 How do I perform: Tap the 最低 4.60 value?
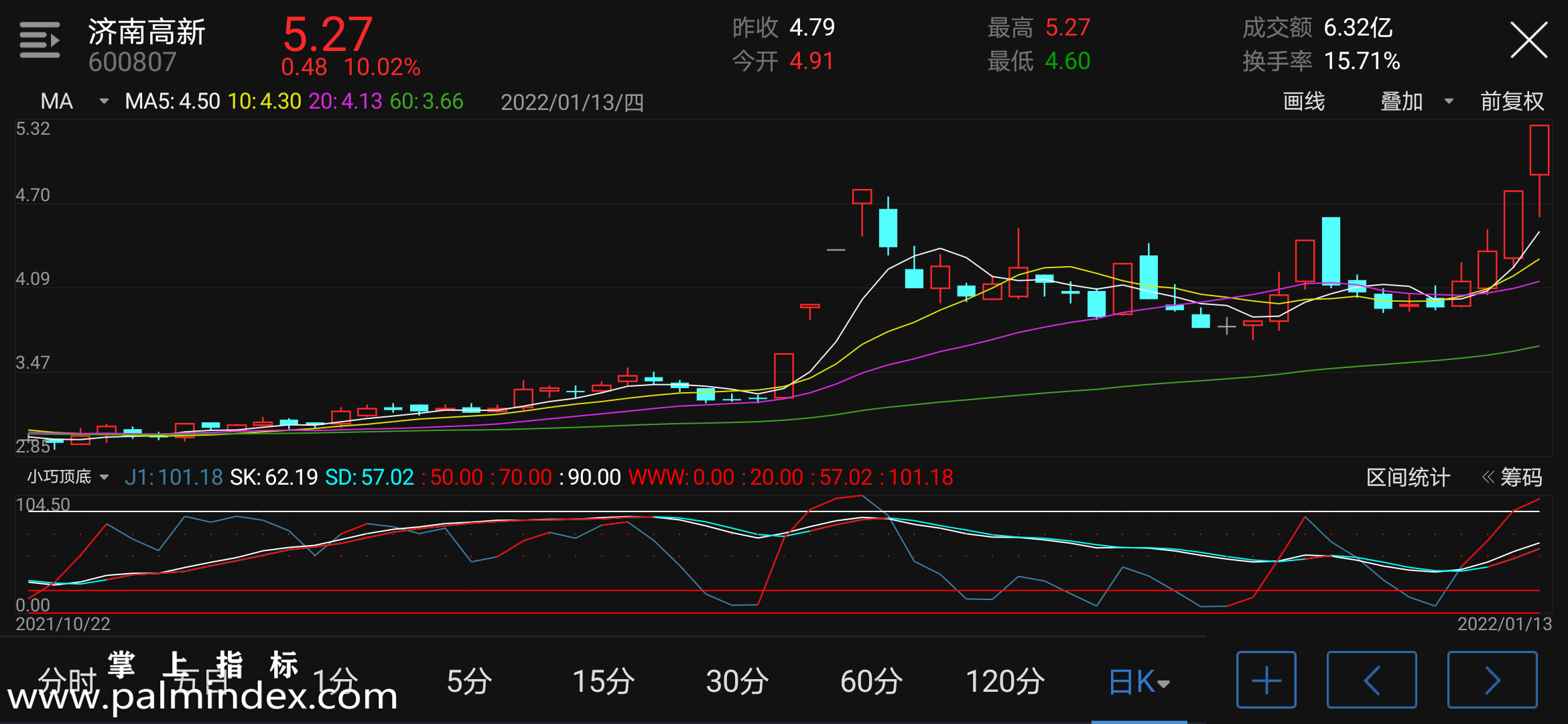[x=1067, y=61]
